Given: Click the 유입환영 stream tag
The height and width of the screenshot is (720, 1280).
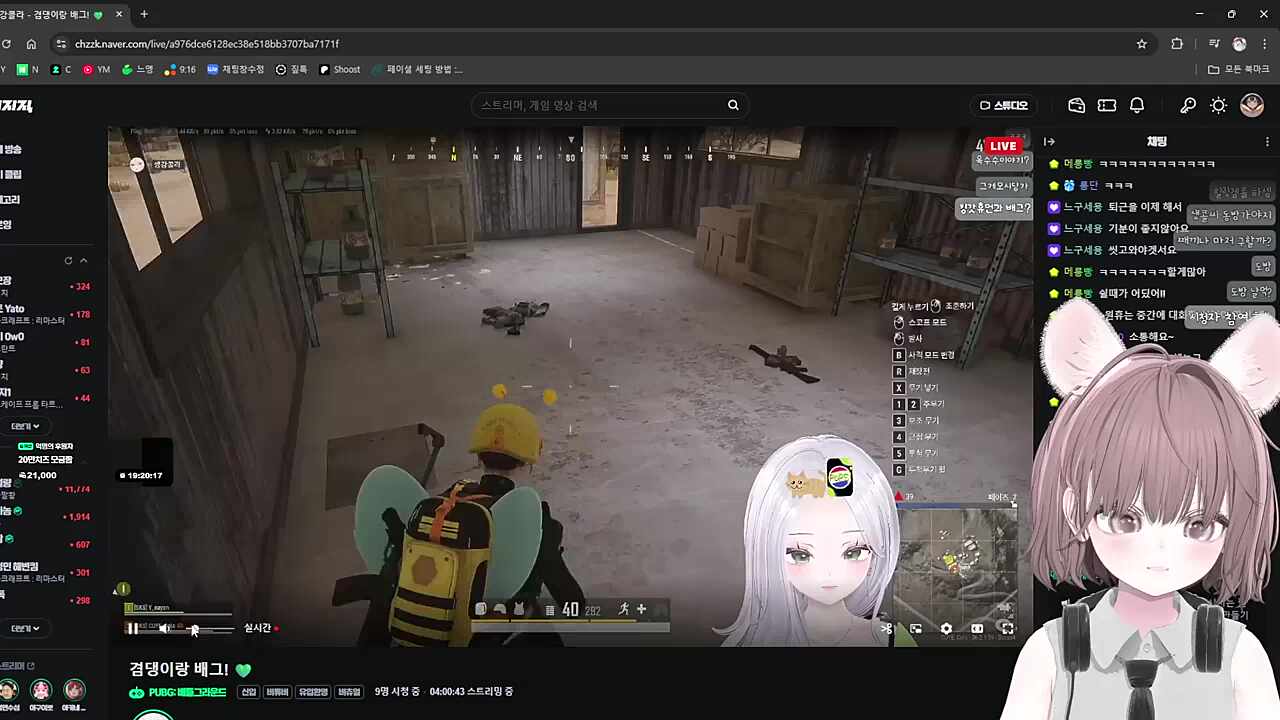Looking at the screenshot, I should pyautogui.click(x=313, y=692).
